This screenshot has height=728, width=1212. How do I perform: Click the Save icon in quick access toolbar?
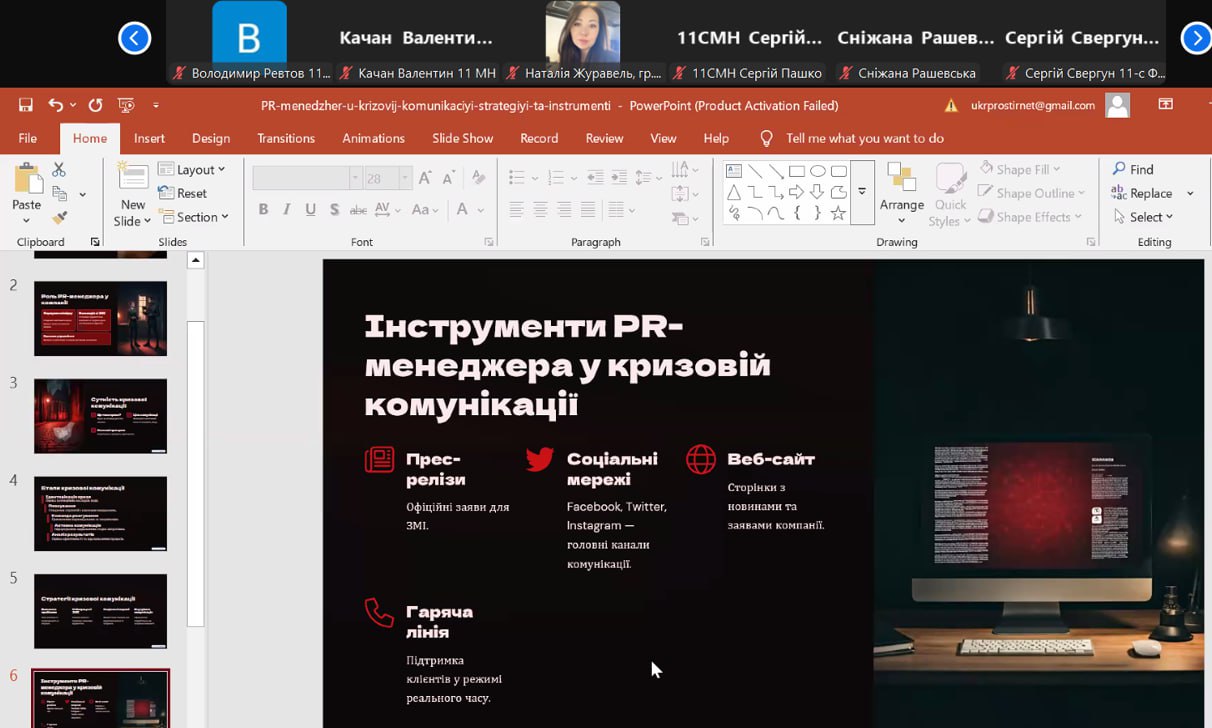coord(26,105)
